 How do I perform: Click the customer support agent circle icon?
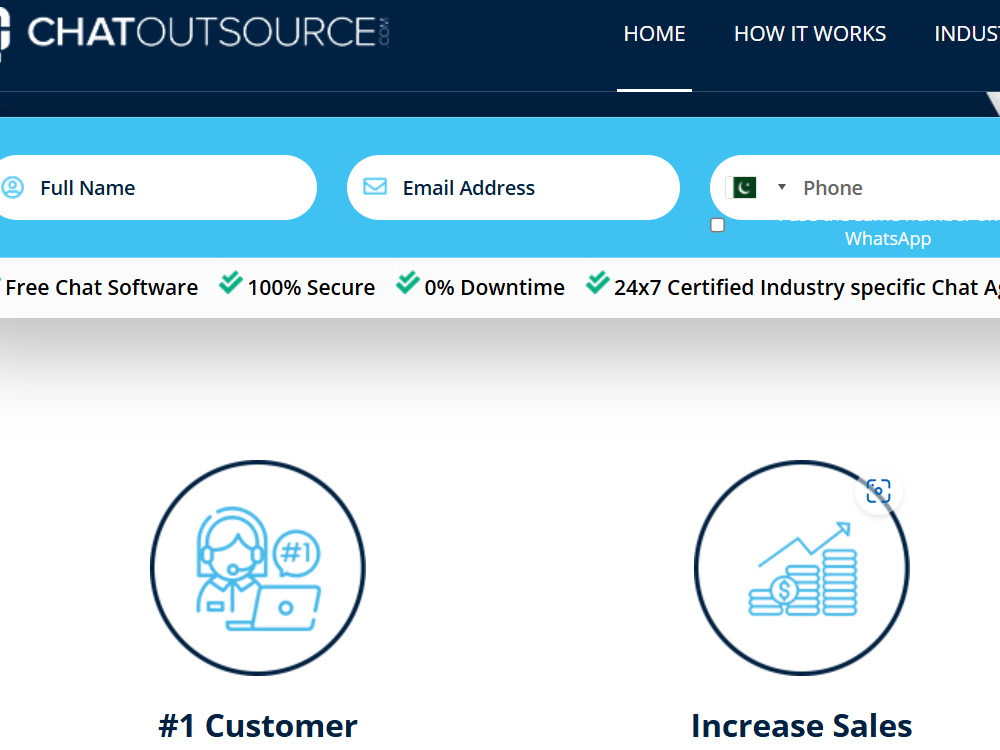[x=258, y=568]
